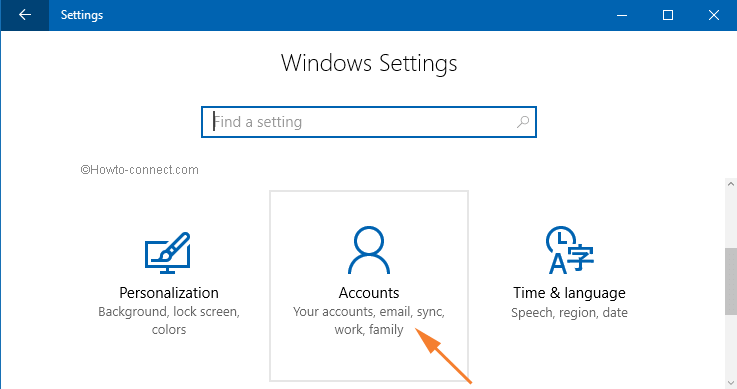Open the Accounts settings label

tap(369, 293)
